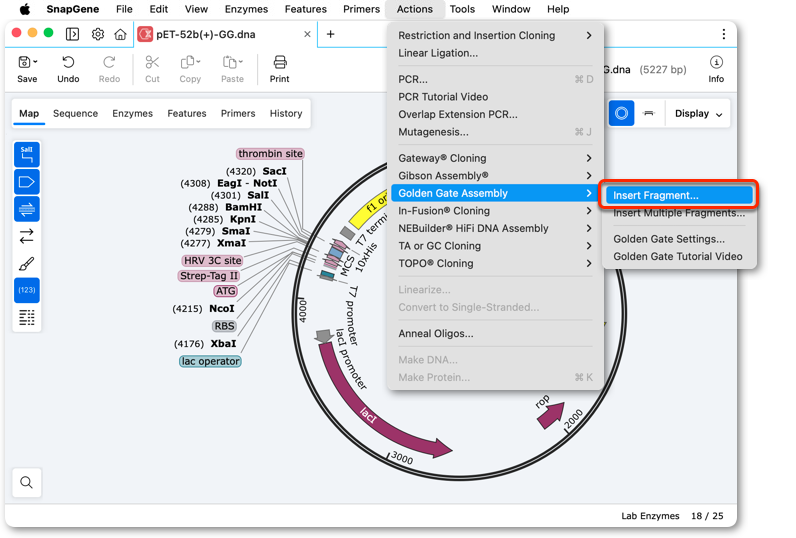Image resolution: width=796 pixels, height=538 pixels.
Task: Click the BamHI enzyme site label
Action: pyautogui.click(x=244, y=207)
